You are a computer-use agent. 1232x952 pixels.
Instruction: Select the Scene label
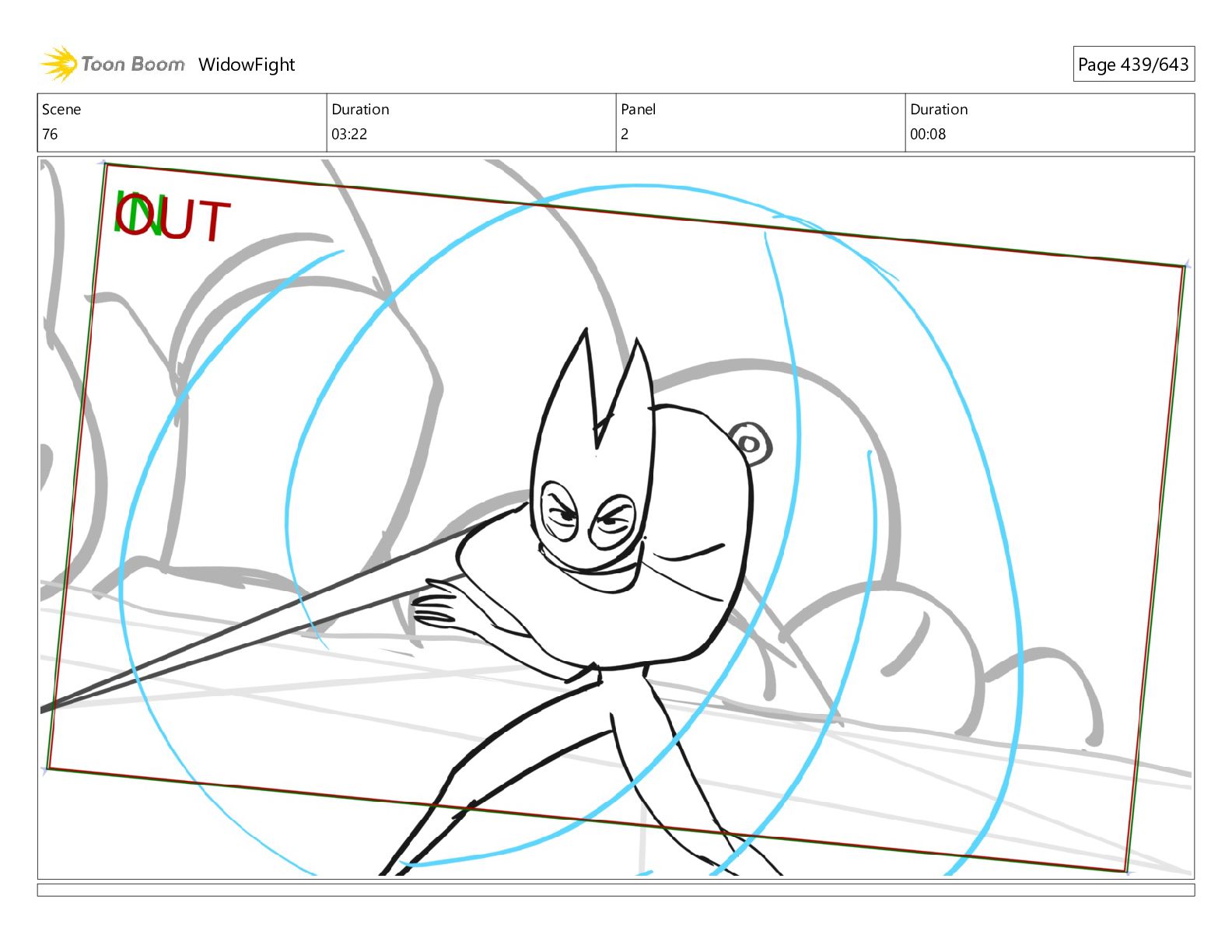coord(61,110)
